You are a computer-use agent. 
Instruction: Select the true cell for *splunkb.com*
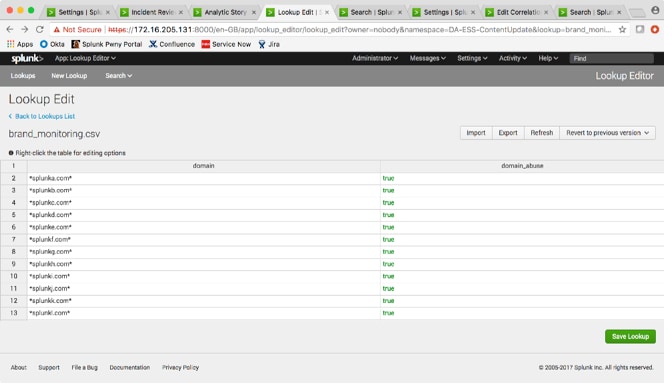(x=522, y=191)
